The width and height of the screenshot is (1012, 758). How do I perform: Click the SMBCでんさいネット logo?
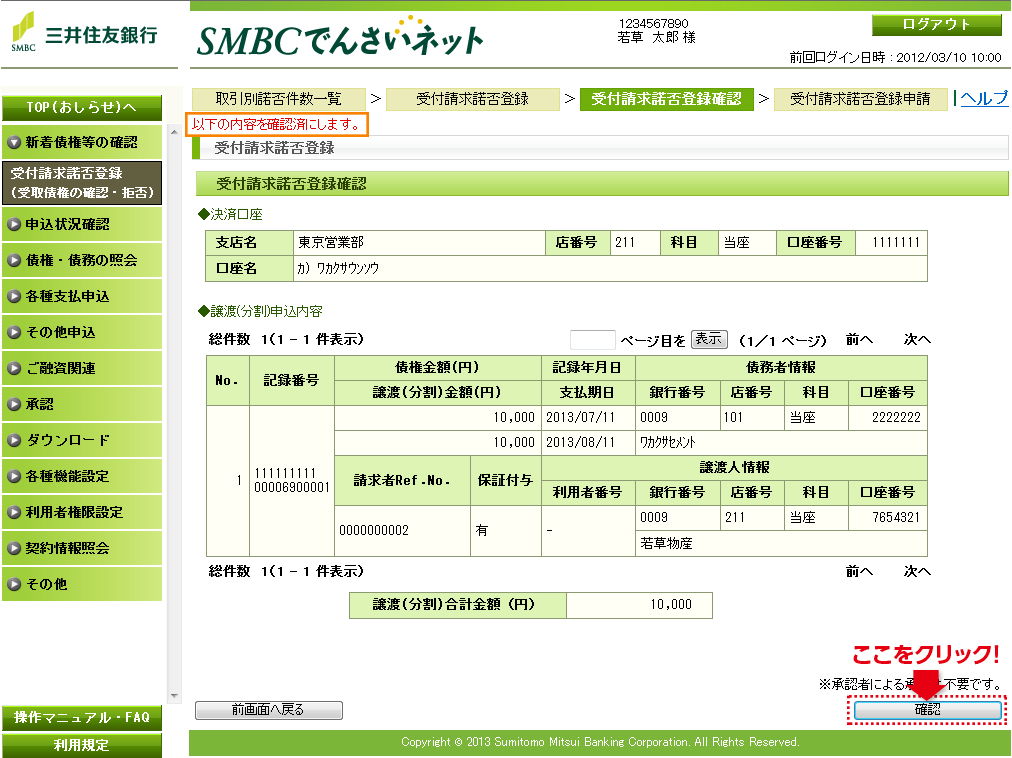tap(340, 37)
